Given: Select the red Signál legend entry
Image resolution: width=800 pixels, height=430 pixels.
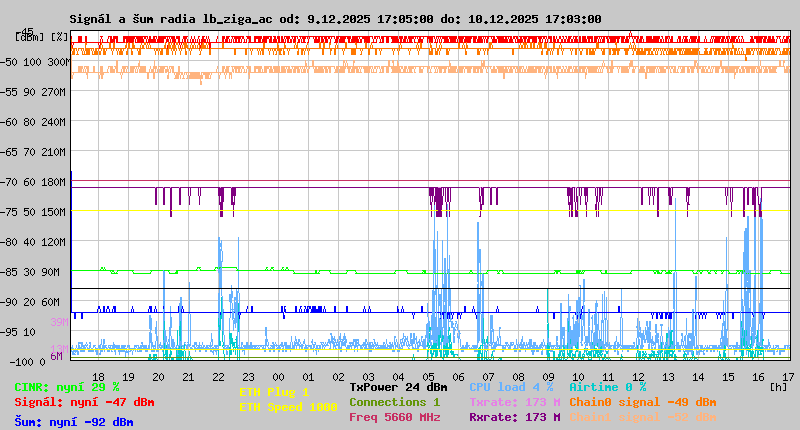Looking at the screenshot, I should click(x=84, y=402).
